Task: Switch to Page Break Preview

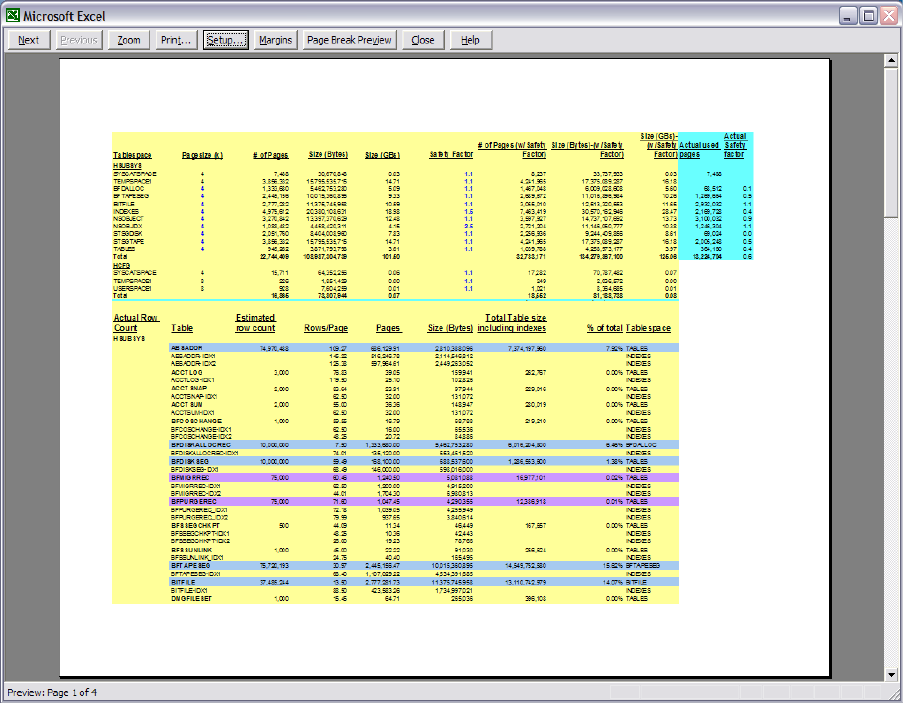Action: (x=349, y=40)
